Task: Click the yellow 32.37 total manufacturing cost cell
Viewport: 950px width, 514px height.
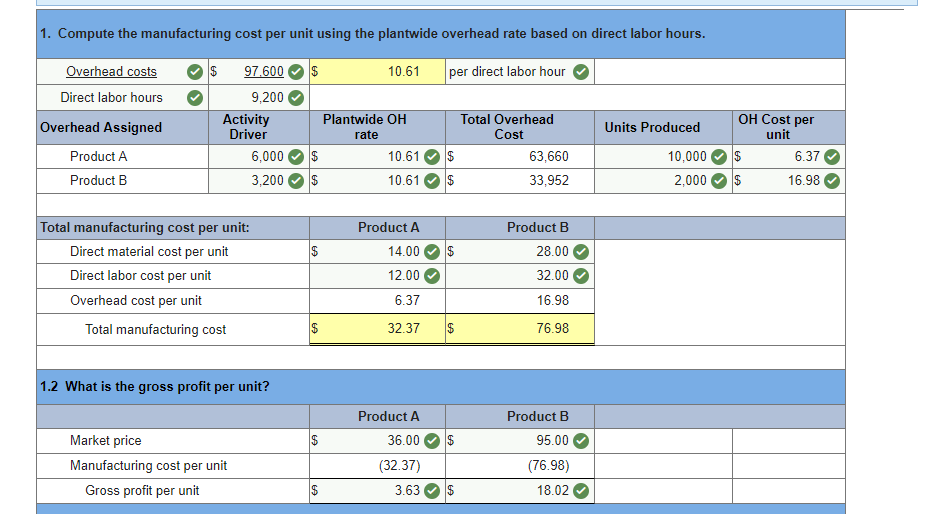Action: coord(377,329)
